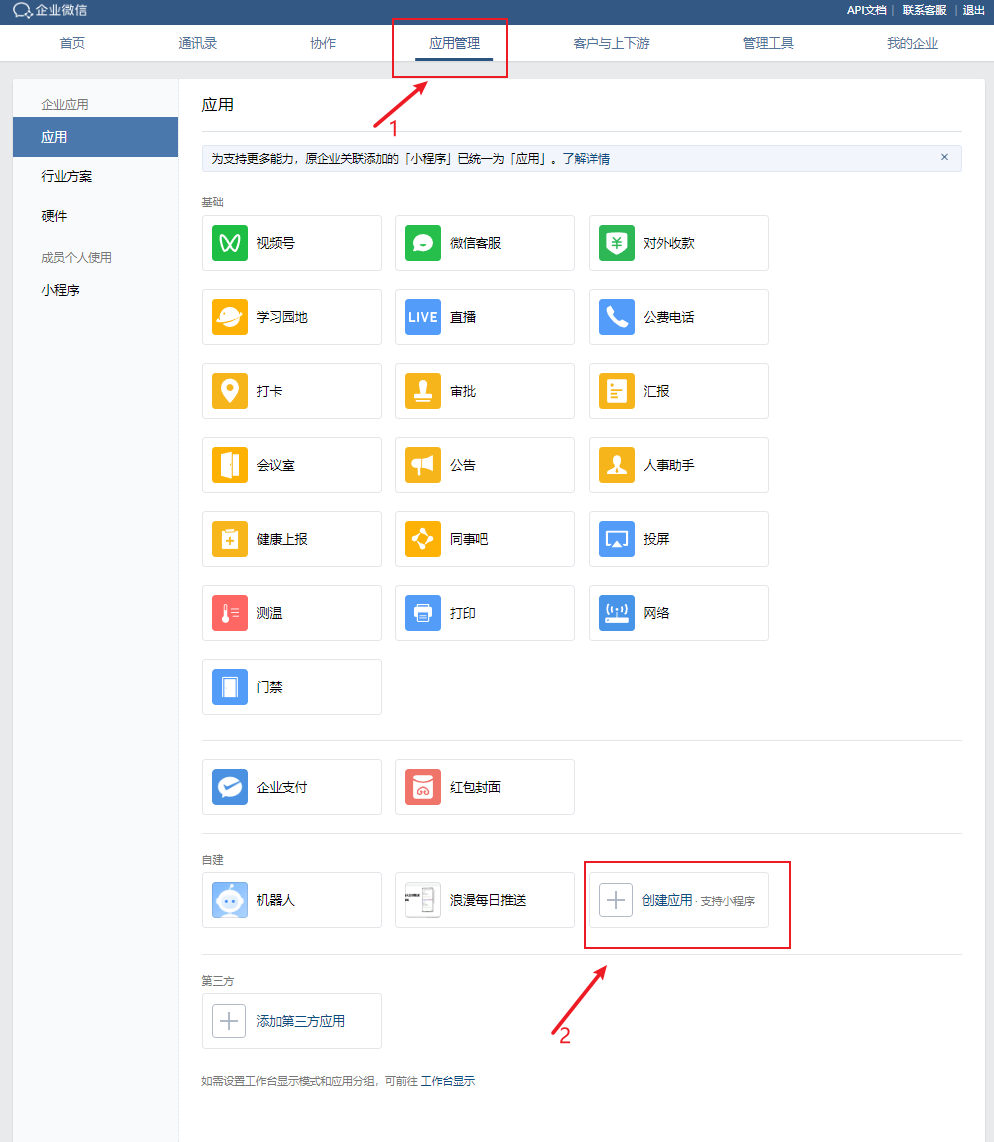Click the 浪漫每日推送 label text
994x1142 pixels.
click(488, 900)
